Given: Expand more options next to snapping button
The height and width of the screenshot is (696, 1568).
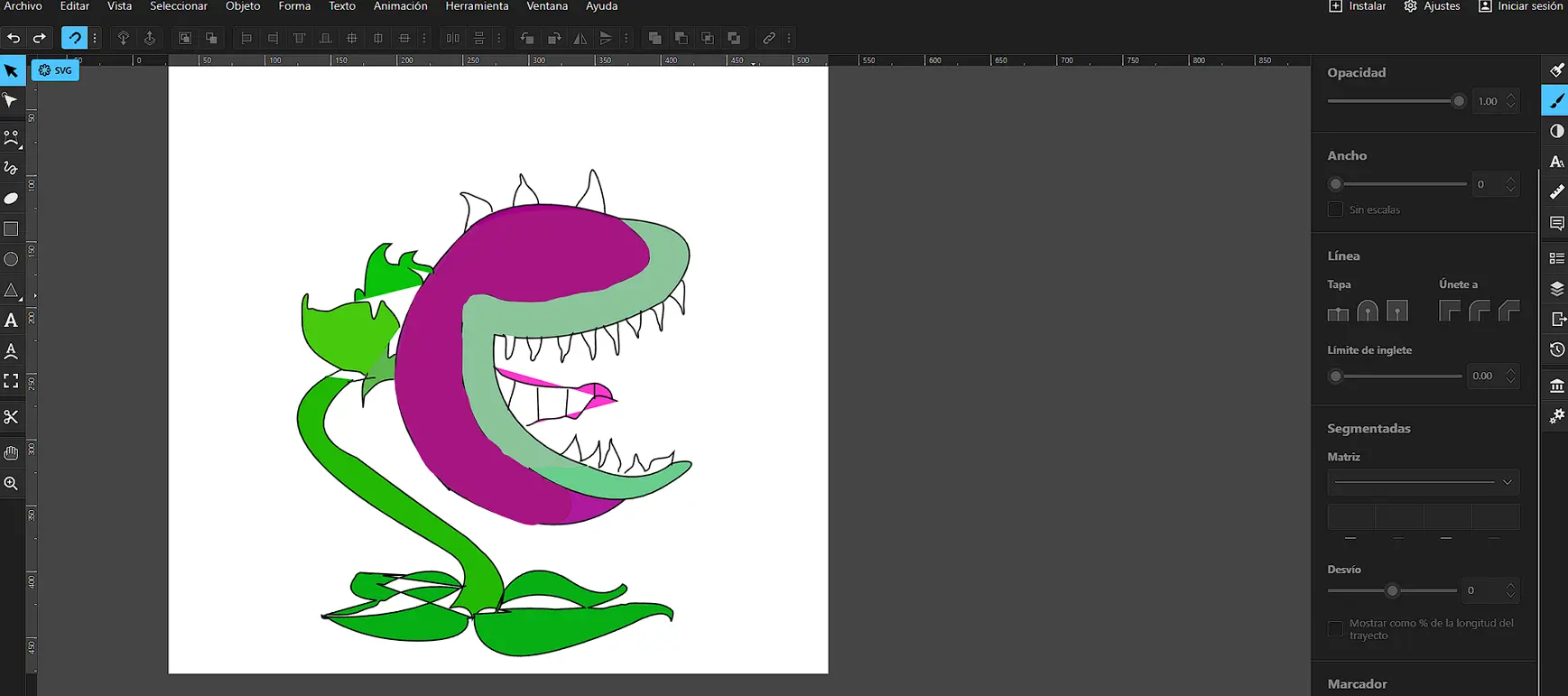Looking at the screenshot, I should [x=95, y=38].
